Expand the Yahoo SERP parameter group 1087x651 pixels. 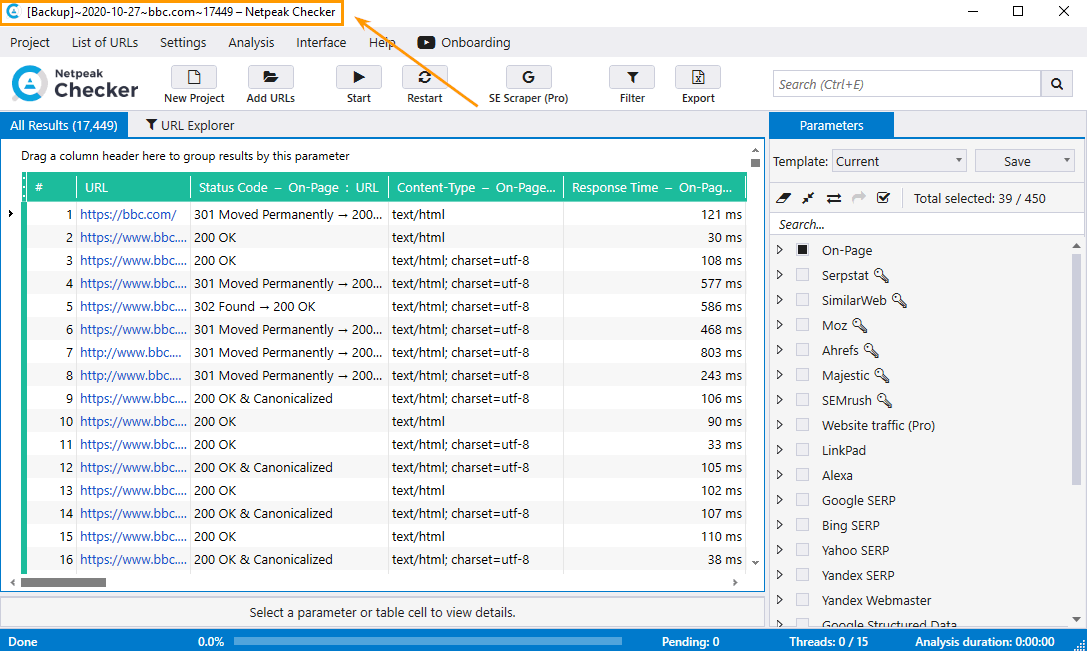pyautogui.click(x=780, y=549)
